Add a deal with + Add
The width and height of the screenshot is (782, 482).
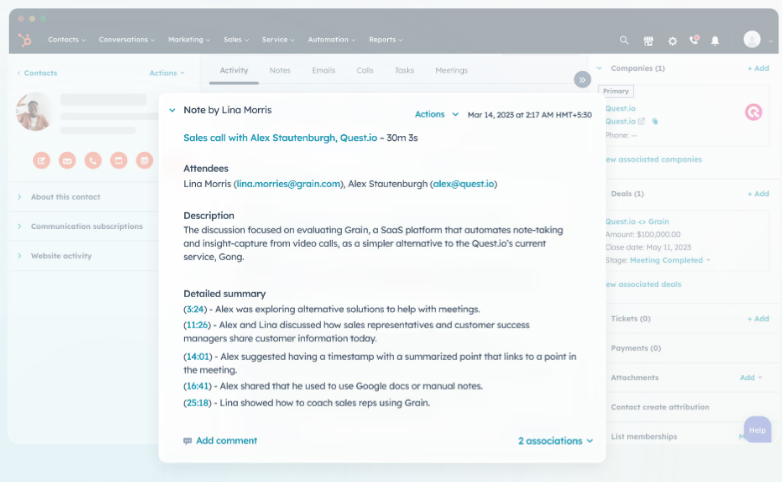coord(758,194)
